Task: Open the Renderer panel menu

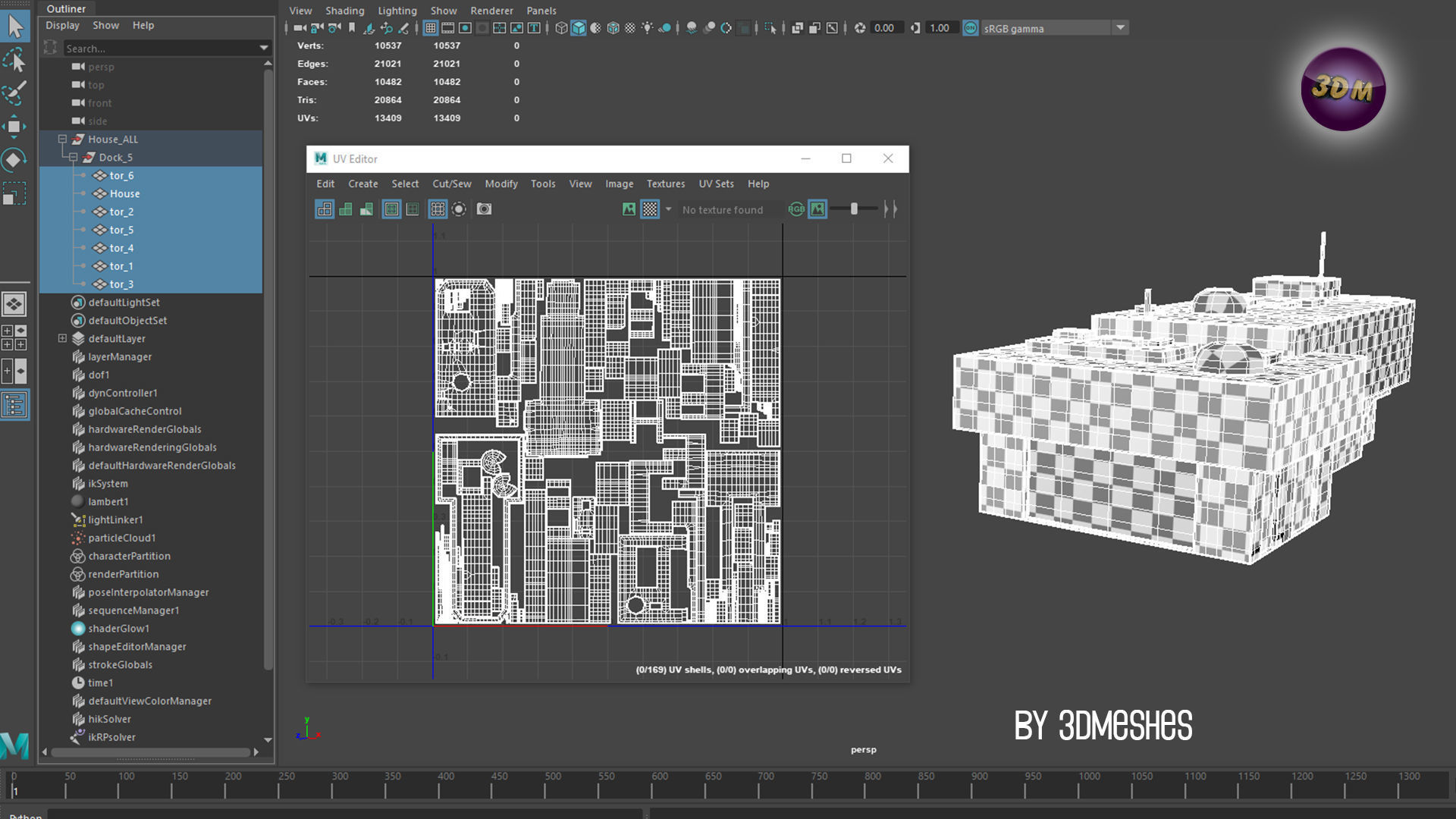Action: pyautogui.click(x=491, y=11)
